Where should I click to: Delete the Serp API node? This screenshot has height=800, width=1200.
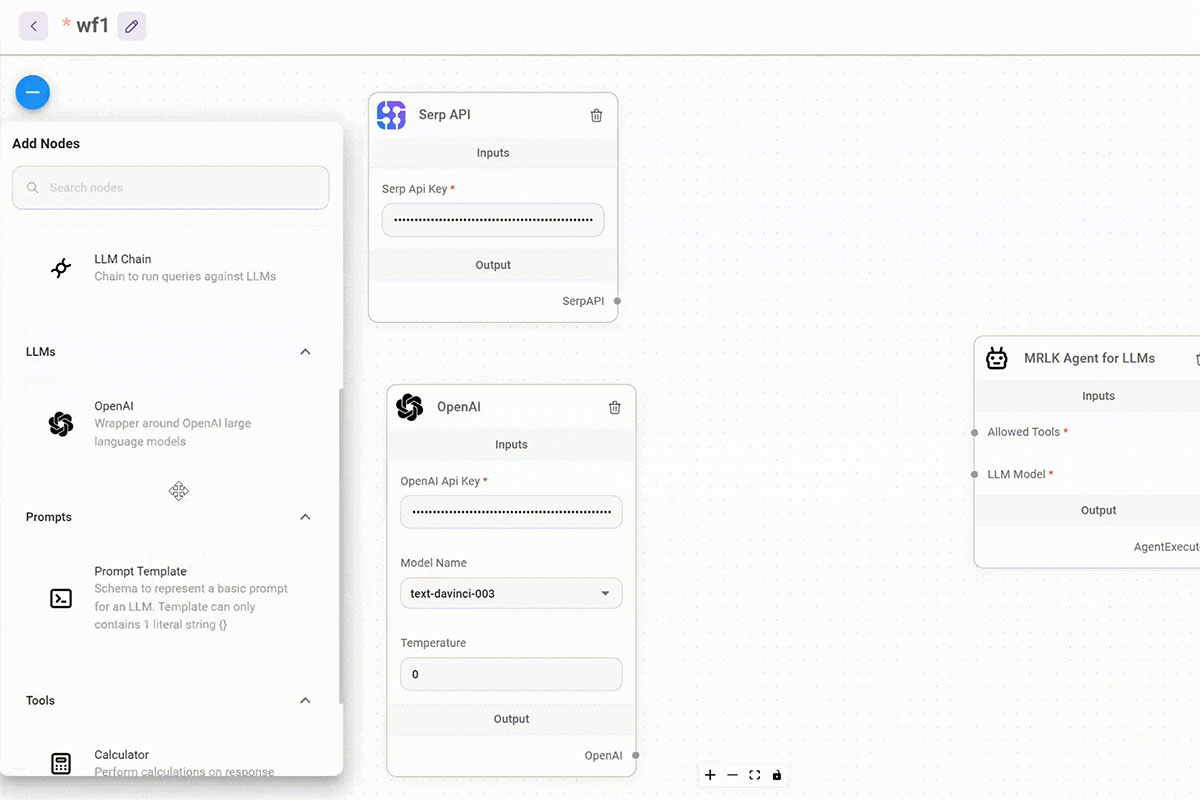click(597, 115)
